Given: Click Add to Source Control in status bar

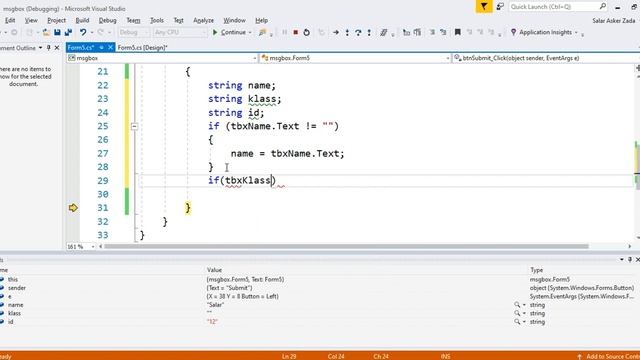Looking at the screenshot, I should point(608,357).
